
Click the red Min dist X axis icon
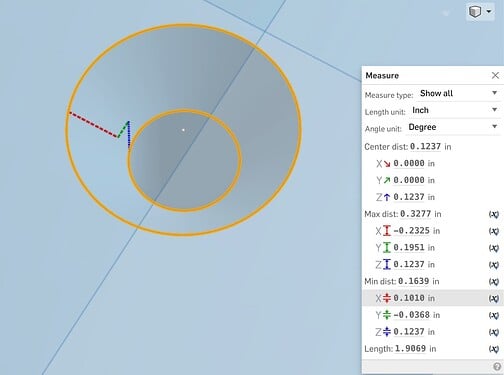tap(387, 298)
